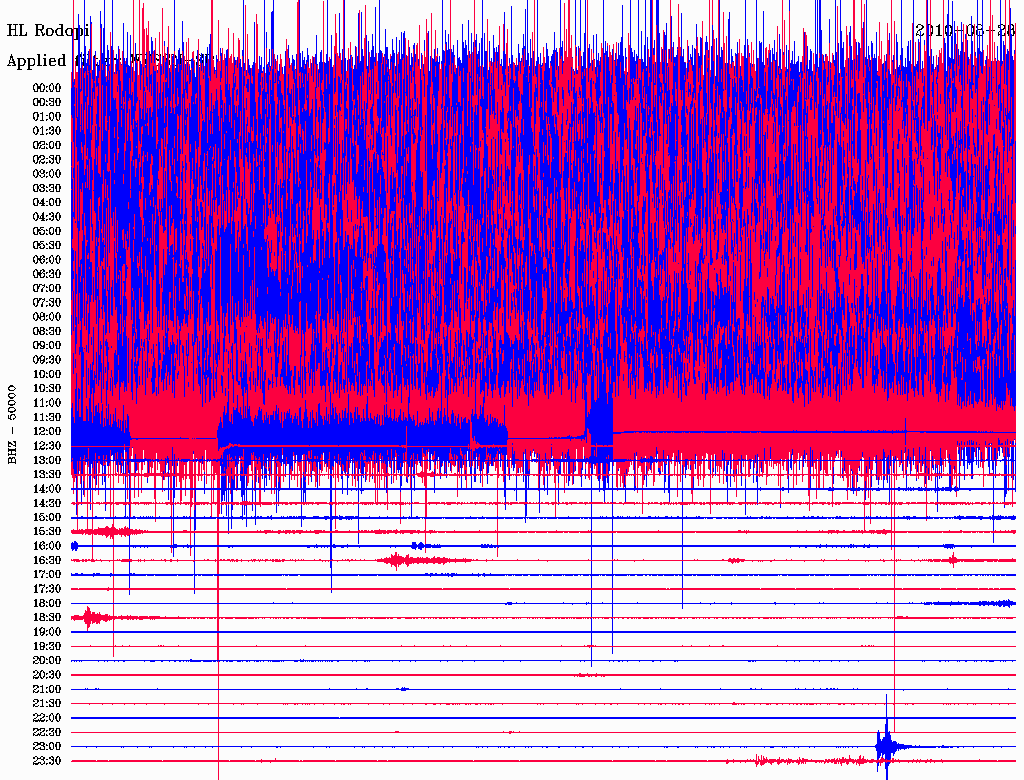This screenshot has height=780, width=1024.
Task: Select the 04:00 time label
Action: coord(47,203)
